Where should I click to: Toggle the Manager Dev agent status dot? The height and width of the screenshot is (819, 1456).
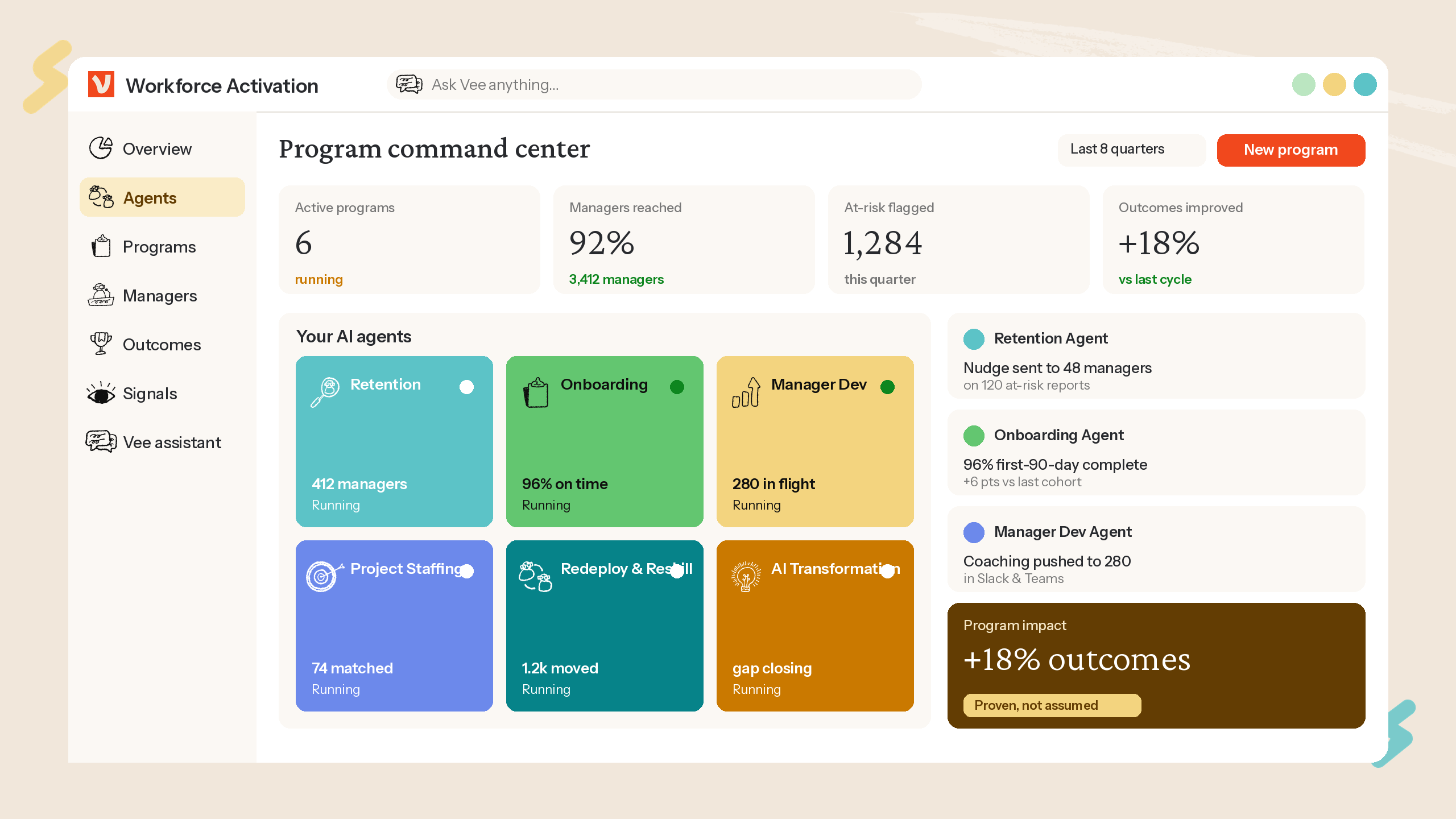point(887,387)
